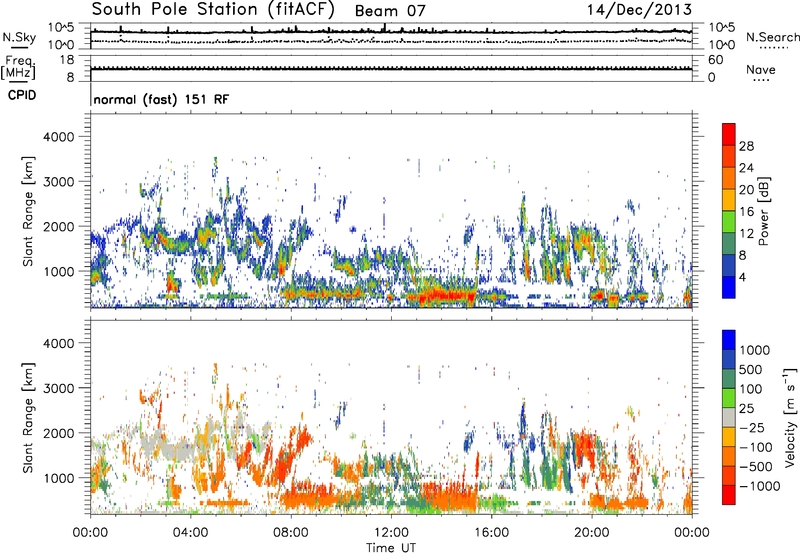Image resolution: width=800 pixels, height=554 pixels.
Task: Click the 'Power [dB]' colorbar title
Action: pos(764,211)
